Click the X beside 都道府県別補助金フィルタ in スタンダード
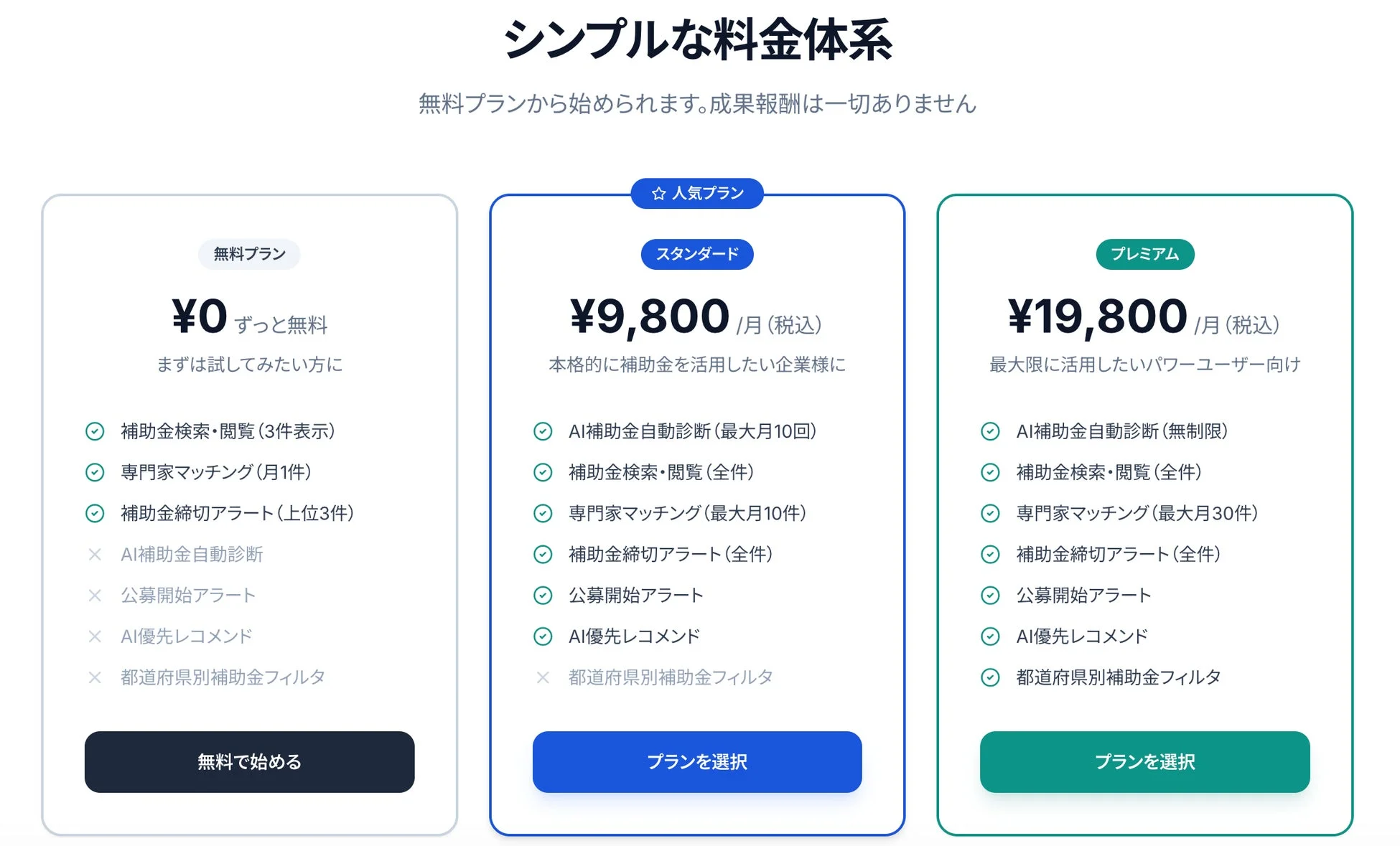 pos(542,677)
